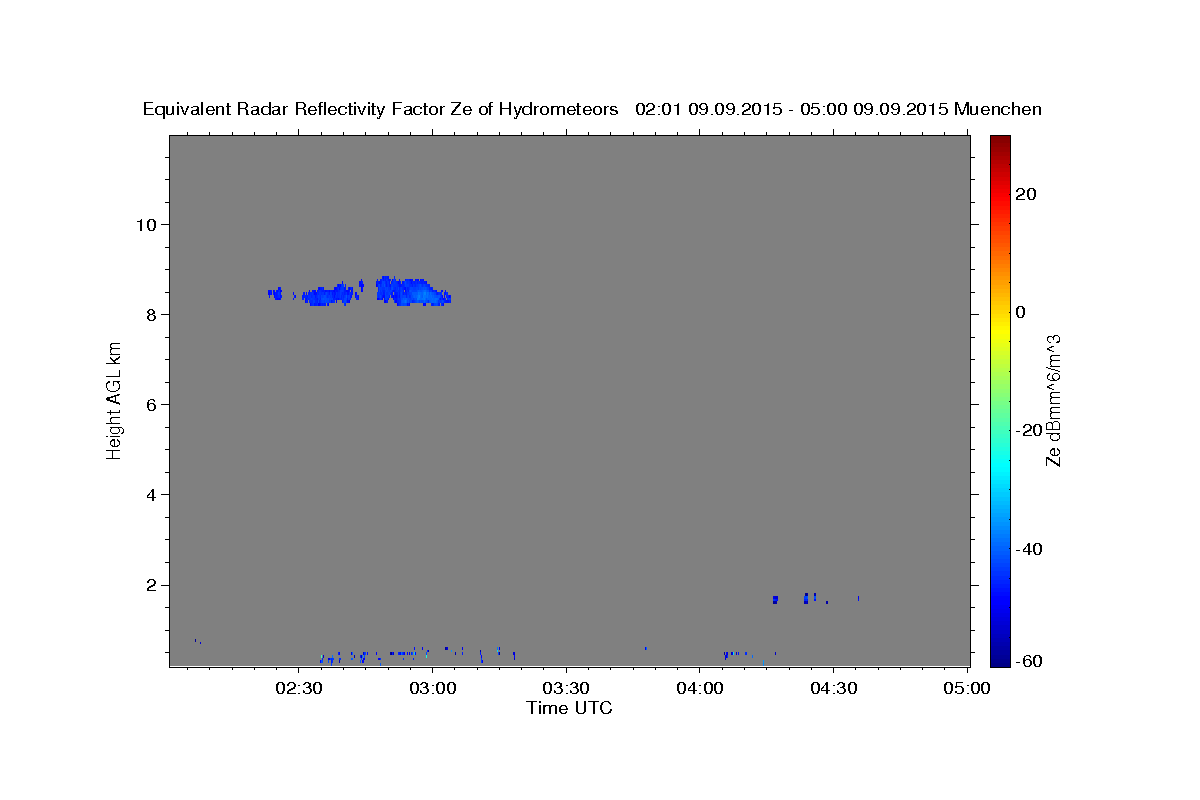Click the date range '02:01 09.09.2015 - 05:00 09.09.2015 Muenchen'
Screen dimensions: 1200x800
point(839,110)
